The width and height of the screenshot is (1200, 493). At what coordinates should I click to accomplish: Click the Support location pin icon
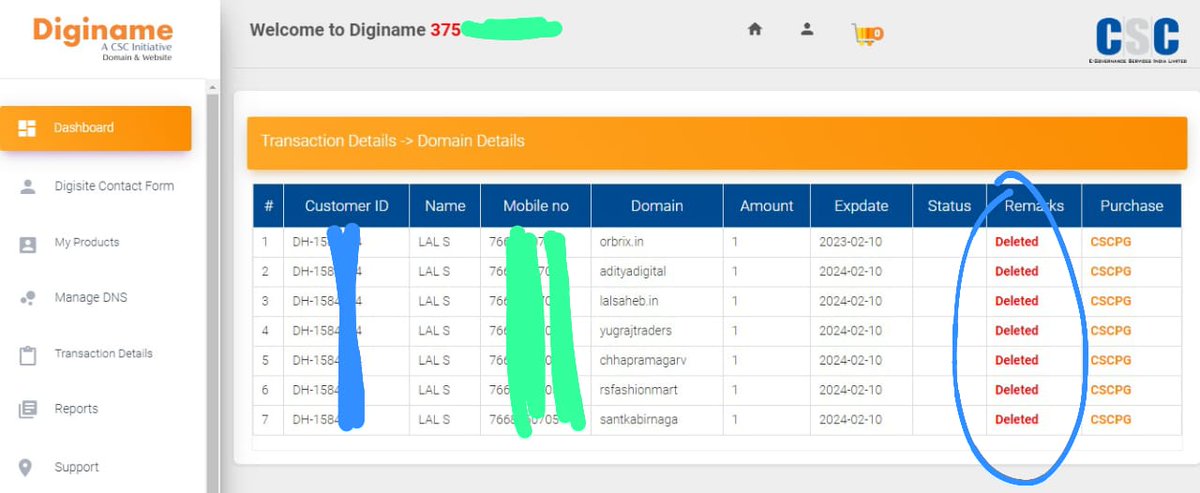pos(26,467)
